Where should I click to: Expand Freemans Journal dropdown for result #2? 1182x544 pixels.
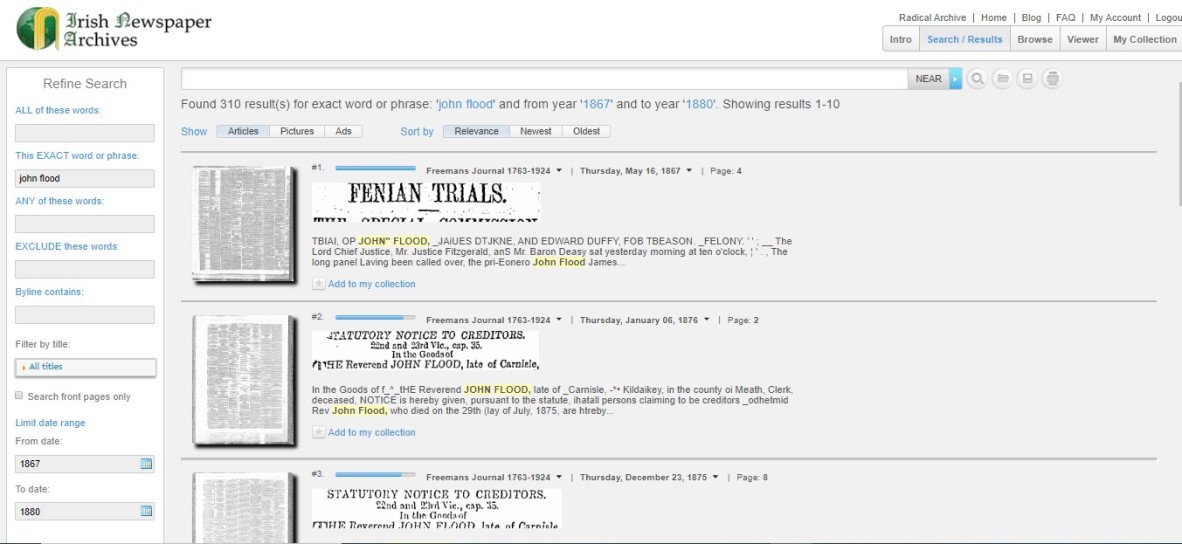[x=559, y=320]
